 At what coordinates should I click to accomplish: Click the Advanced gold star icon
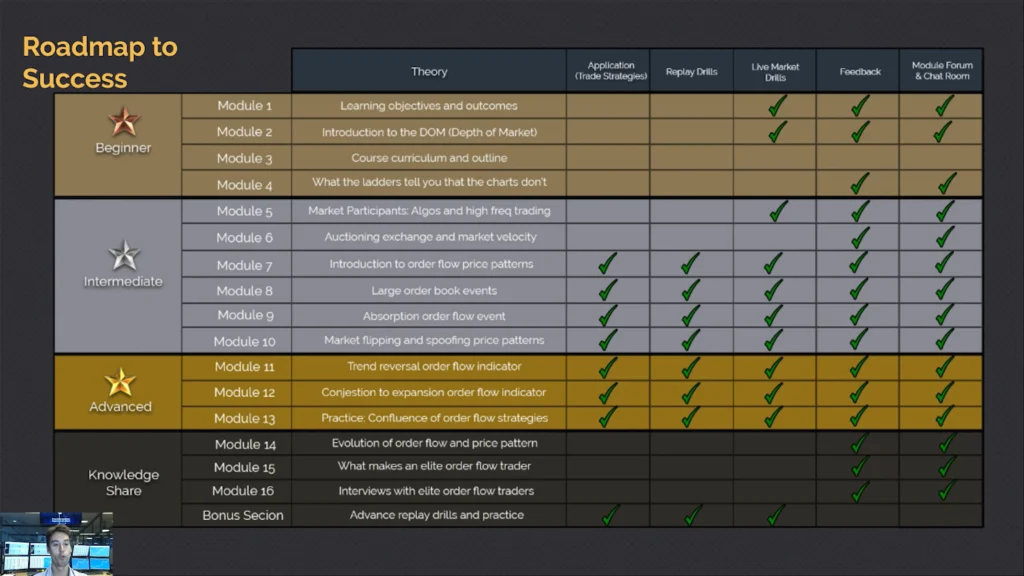120,382
